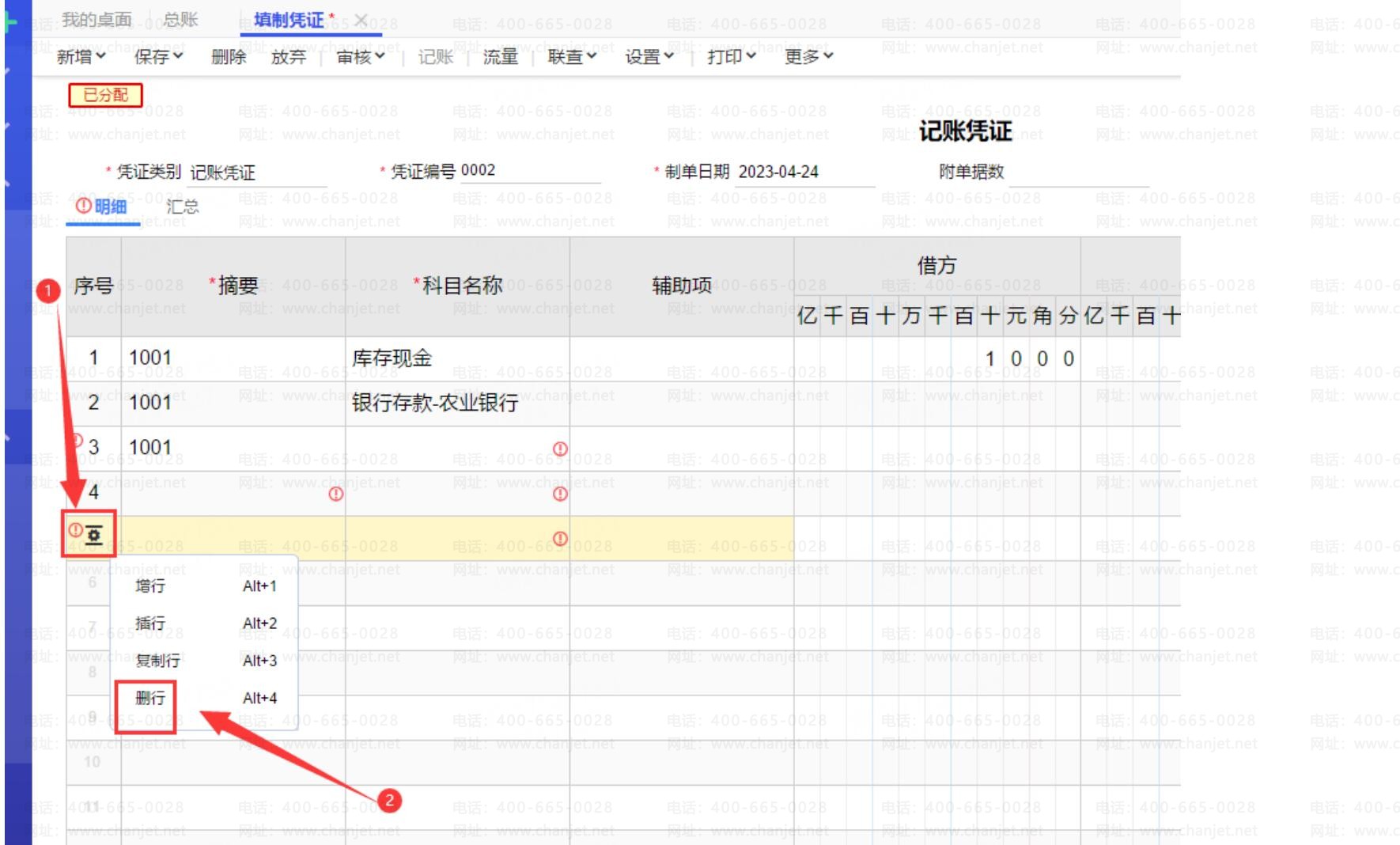Open the 凭证类别 selector showing 记账凭证

click(x=258, y=172)
